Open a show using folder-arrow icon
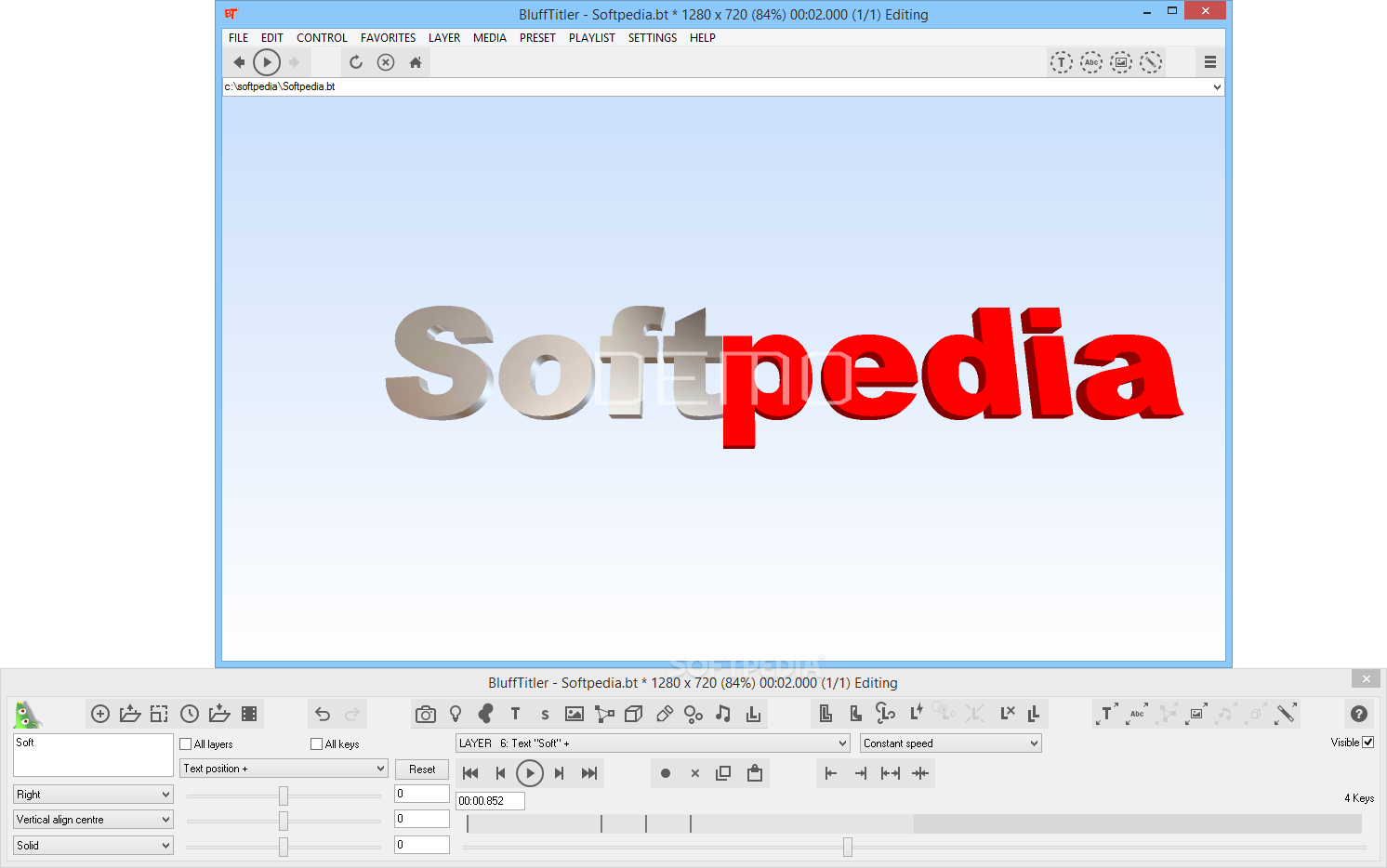 click(x=130, y=714)
